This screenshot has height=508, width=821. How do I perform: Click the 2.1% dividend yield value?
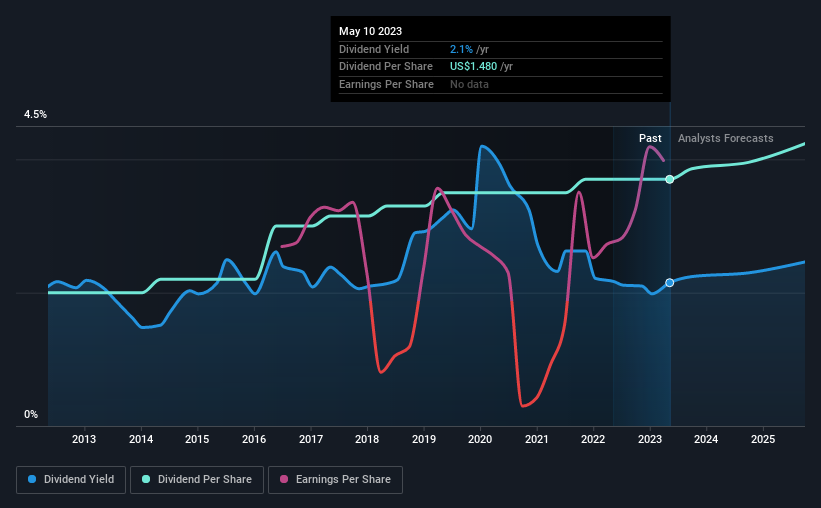461,49
